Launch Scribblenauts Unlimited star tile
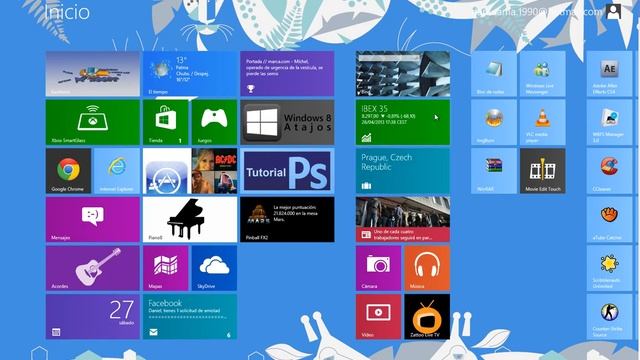 [x=609, y=268]
